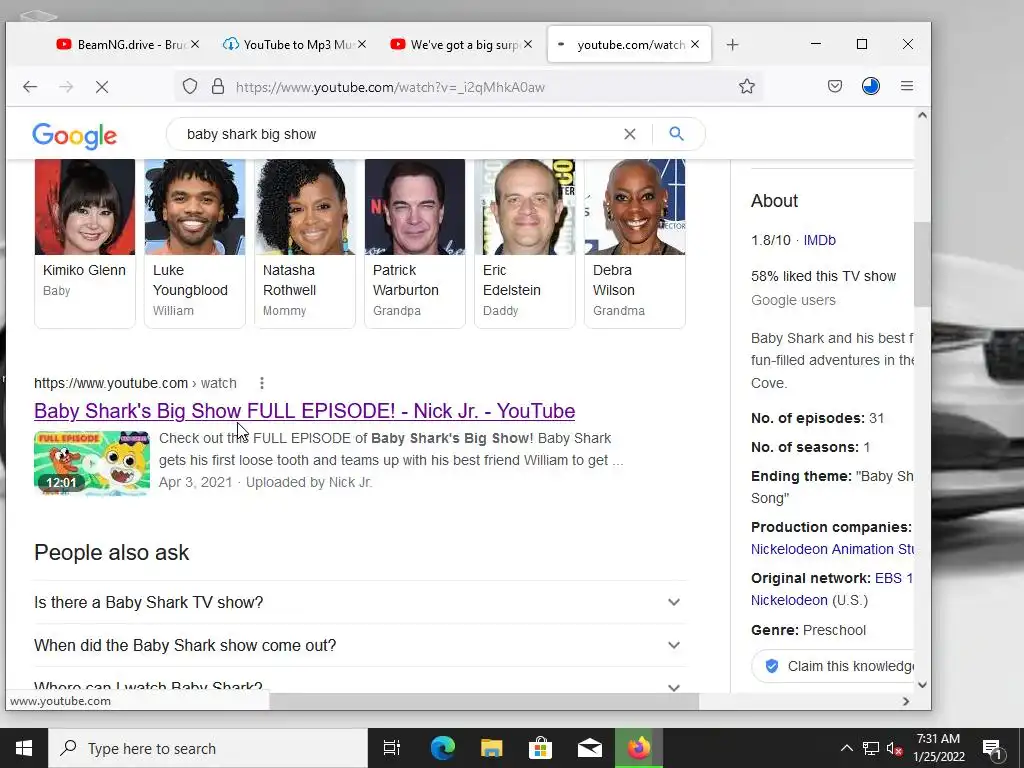Open the IMDb rating link
The height and width of the screenshot is (768, 1024).
click(x=820, y=240)
